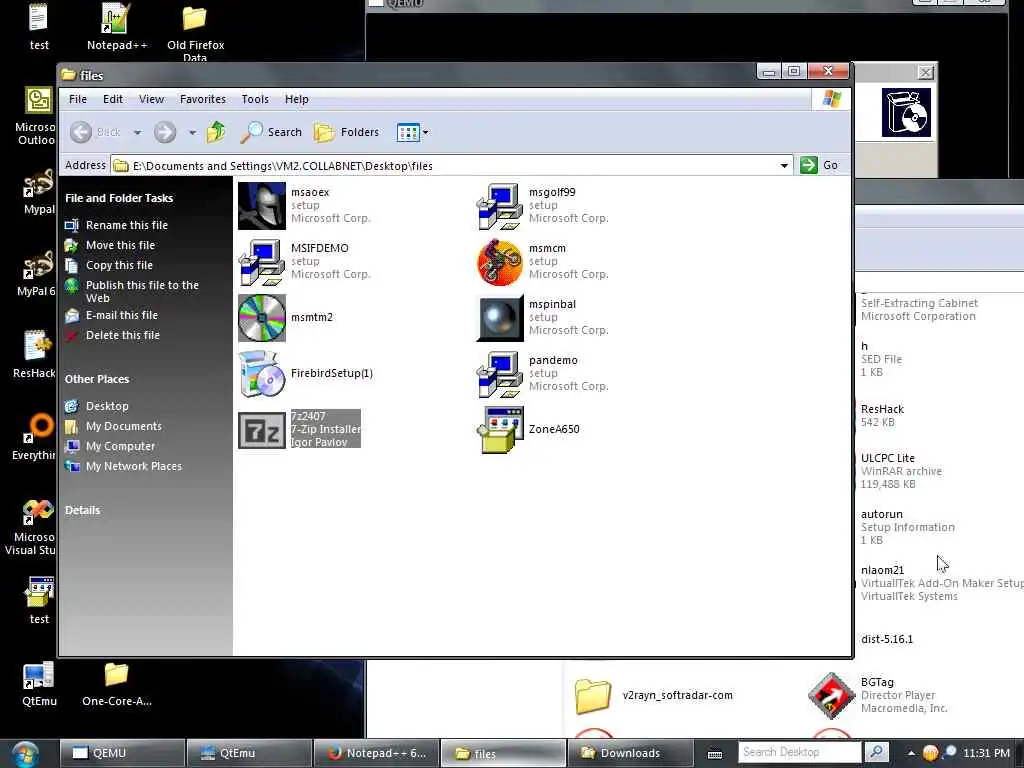Select the QtEmu desktop shortcut
This screenshot has width=1024, height=768.
click(x=39, y=684)
